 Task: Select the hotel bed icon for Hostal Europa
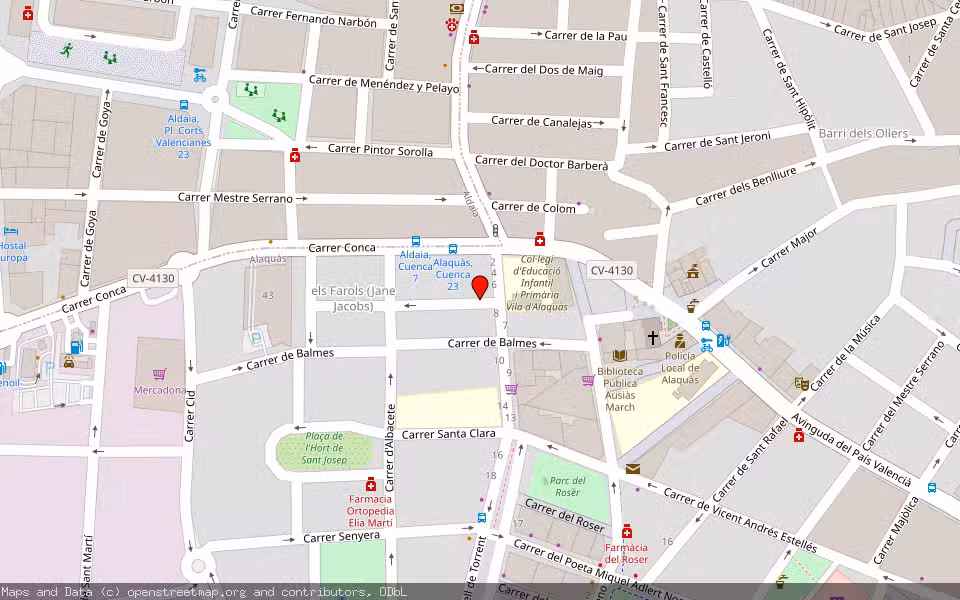tap(11, 231)
